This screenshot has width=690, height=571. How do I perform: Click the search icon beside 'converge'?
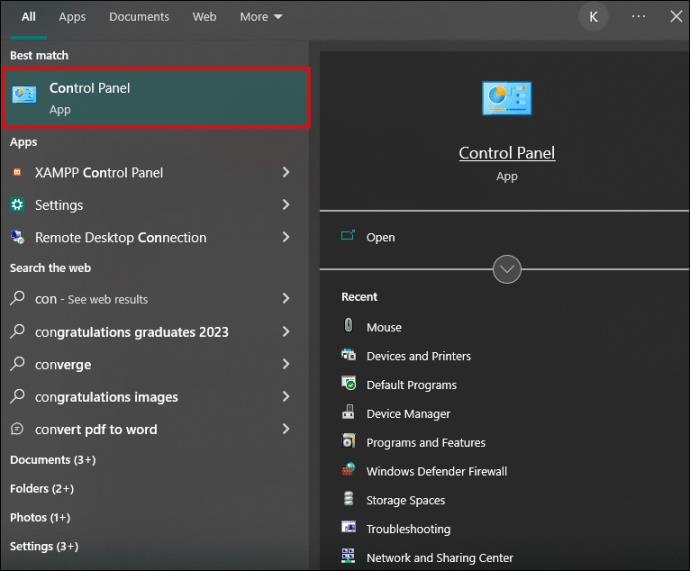tap(17, 363)
